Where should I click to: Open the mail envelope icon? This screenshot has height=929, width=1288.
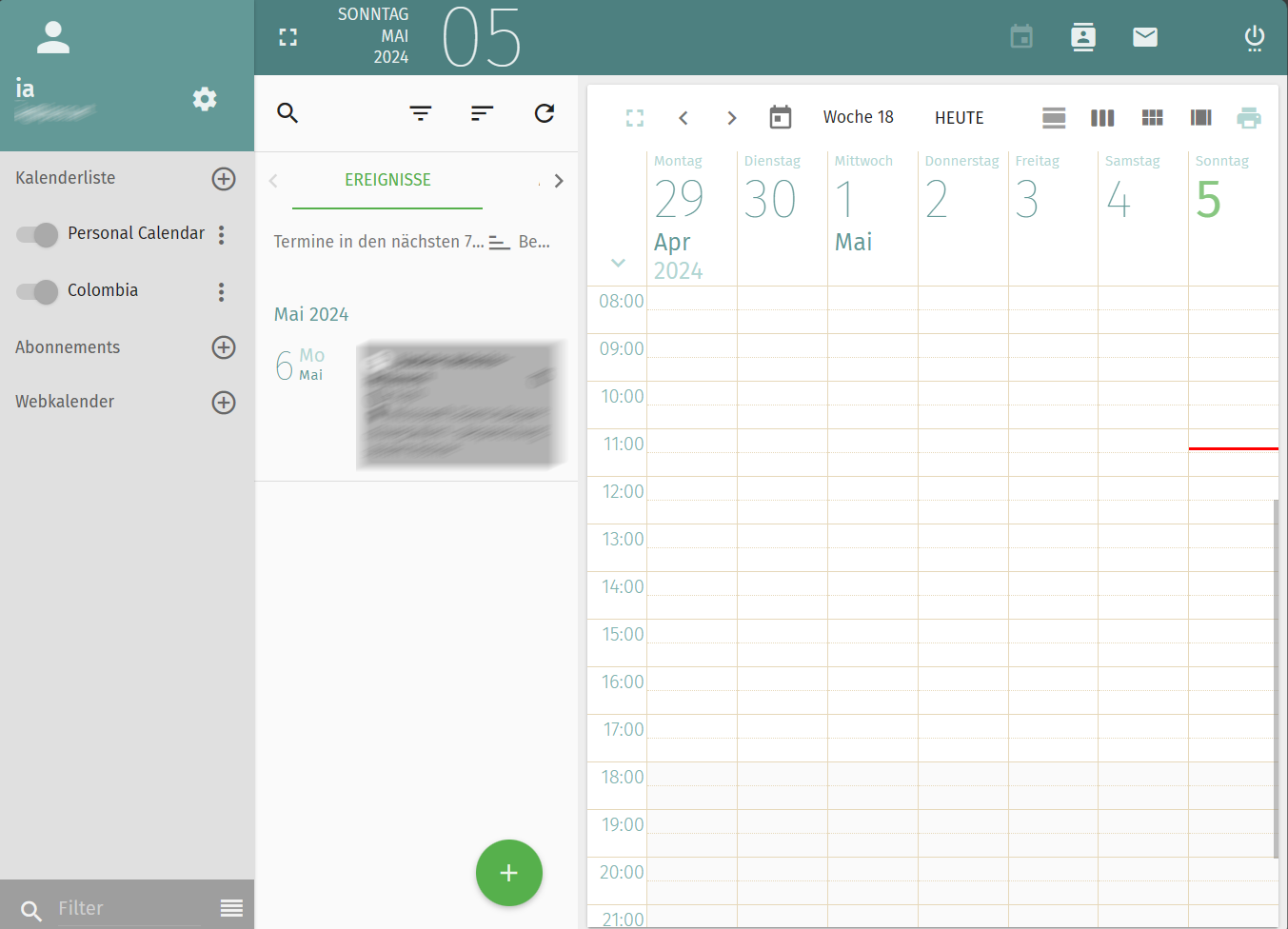(x=1145, y=37)
